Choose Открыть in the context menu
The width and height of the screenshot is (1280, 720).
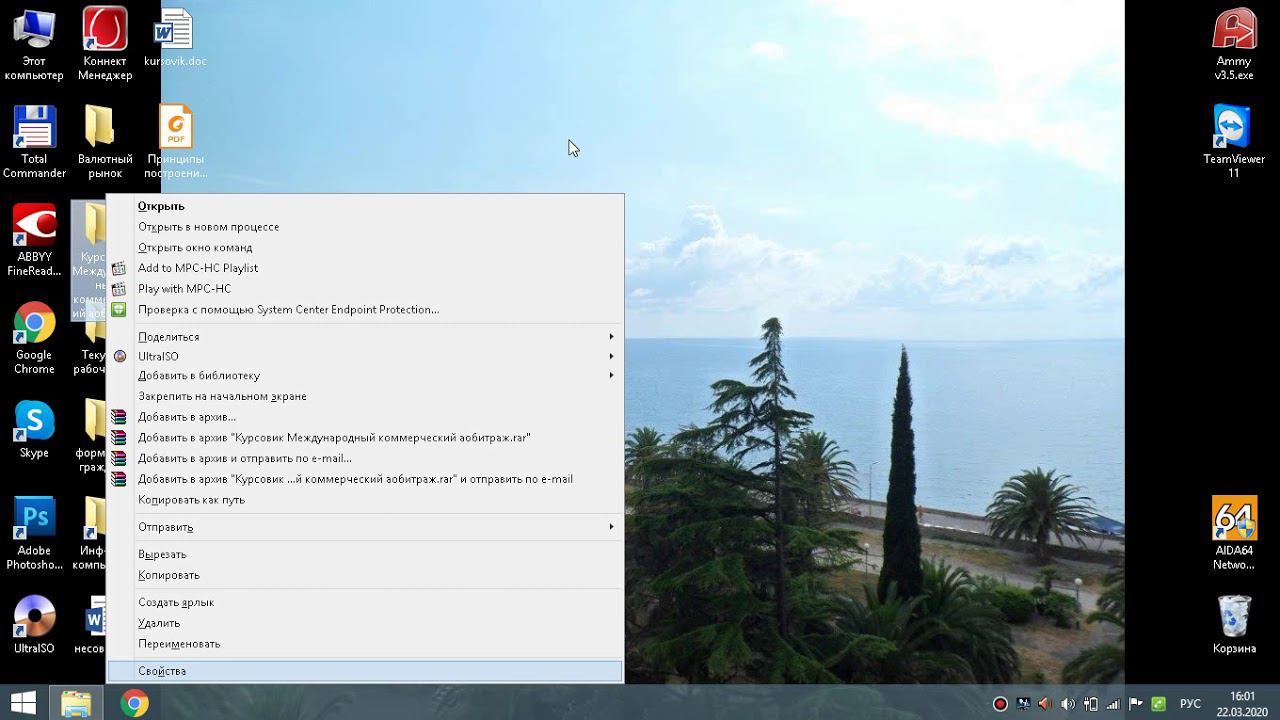point(365,206)
